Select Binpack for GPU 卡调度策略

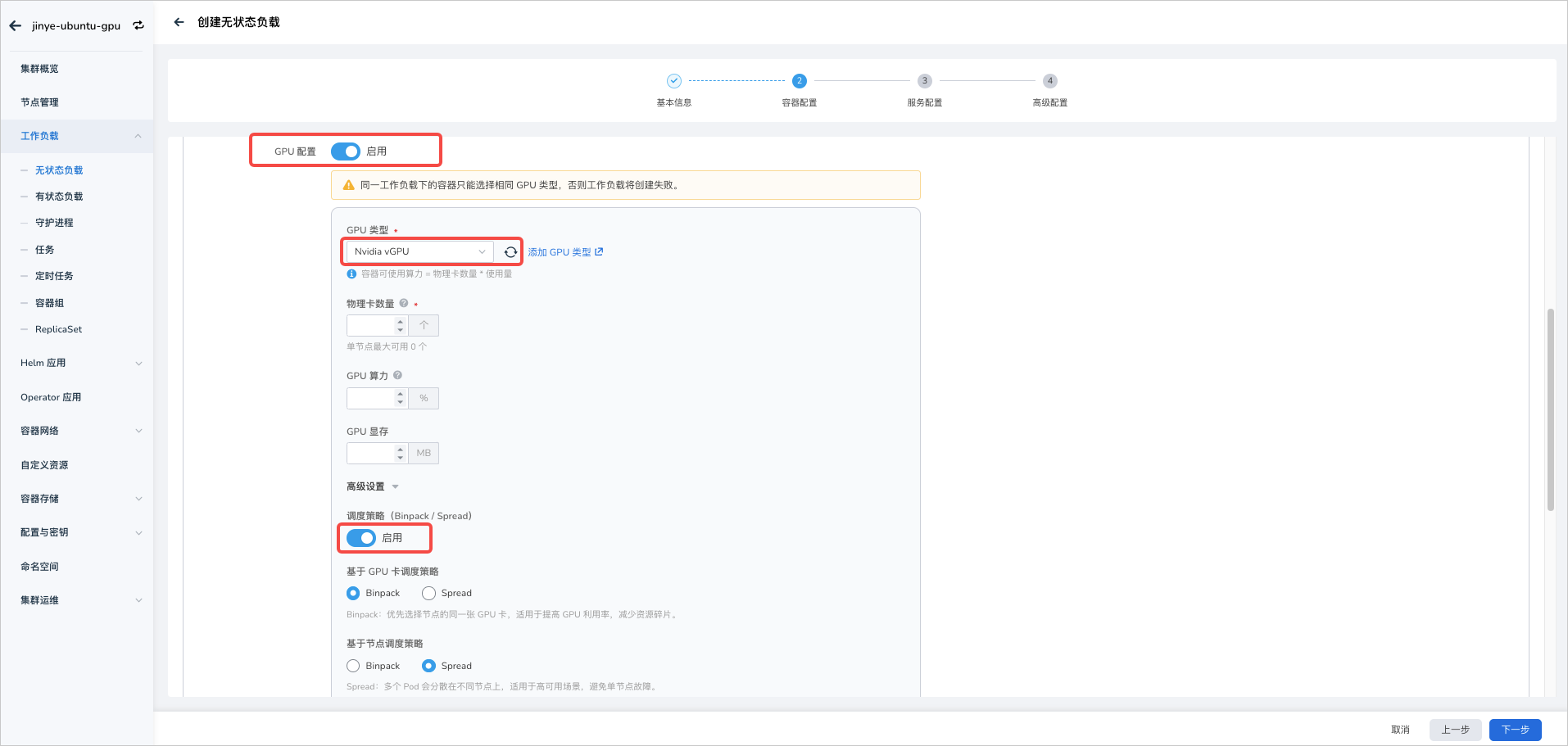tap(353, 593)
